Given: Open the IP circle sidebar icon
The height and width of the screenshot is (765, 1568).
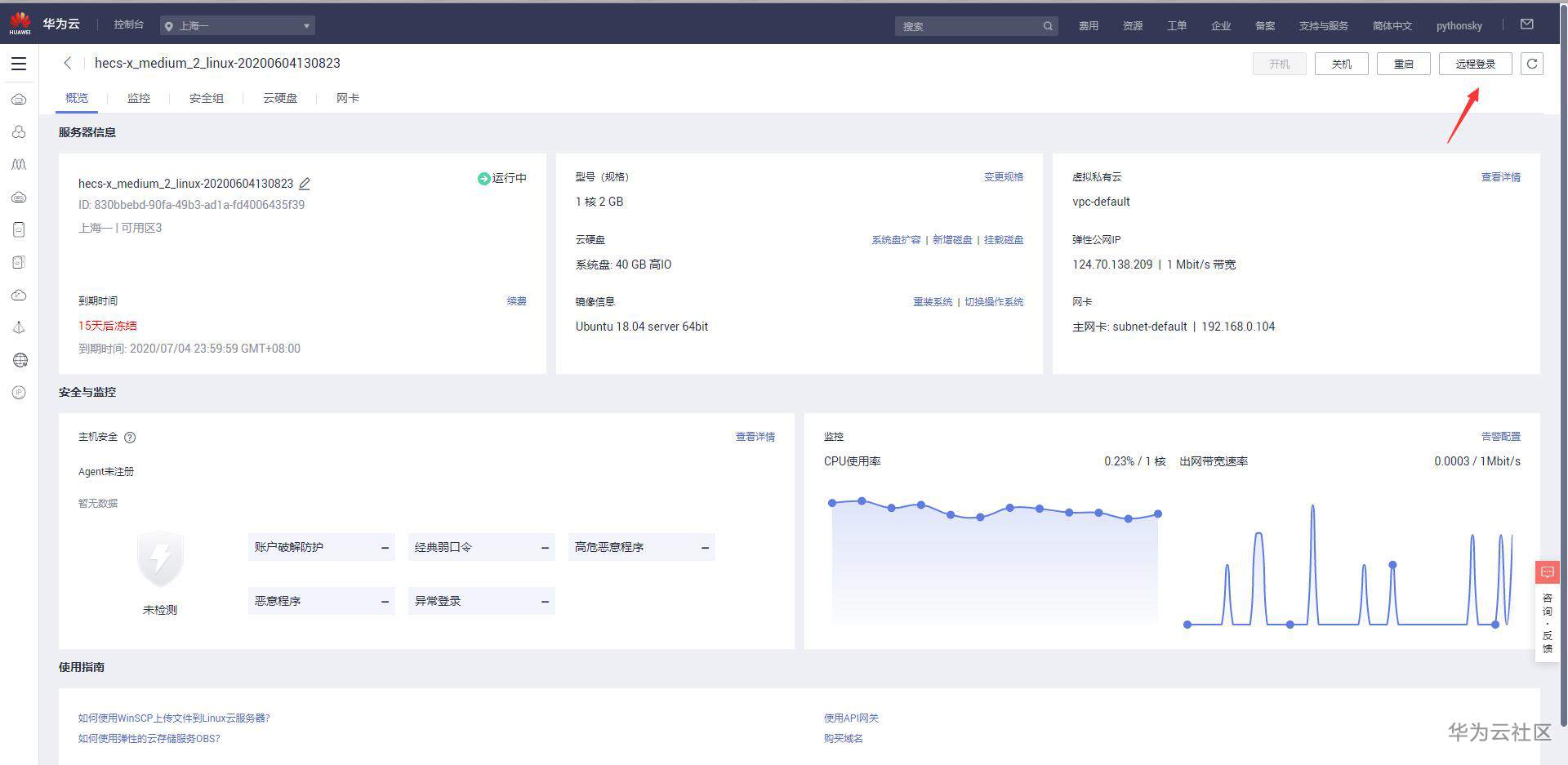Looking at the screenshot, I should [20, 393].
